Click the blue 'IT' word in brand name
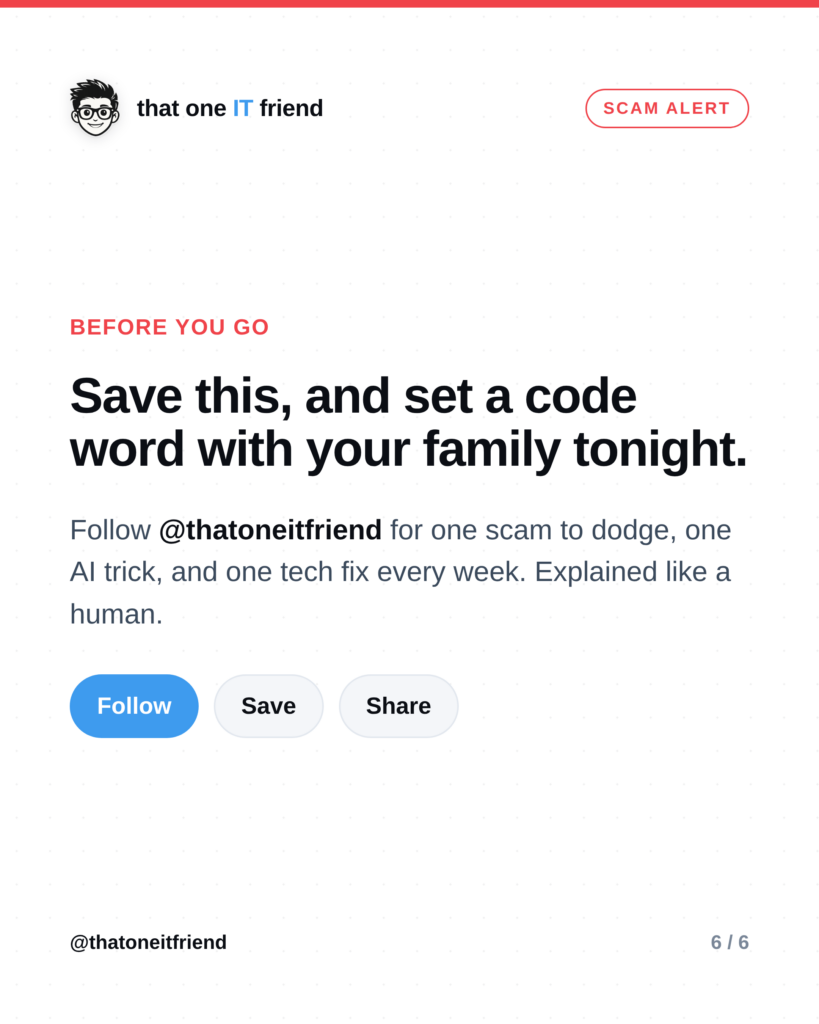 tap(242, 108)
